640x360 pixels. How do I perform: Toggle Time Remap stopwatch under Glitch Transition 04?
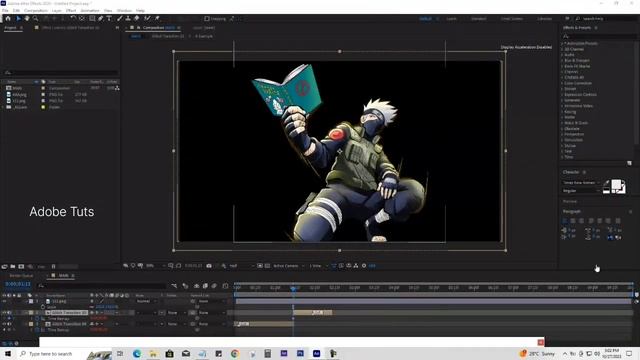pos(38,330)
